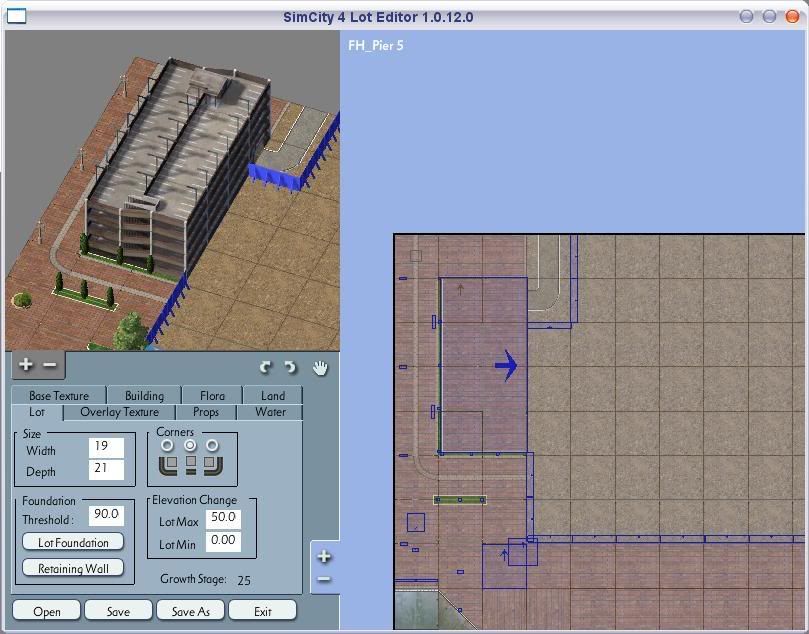Zoom in the 3D preview with plus icon

[x=25, y=364]
